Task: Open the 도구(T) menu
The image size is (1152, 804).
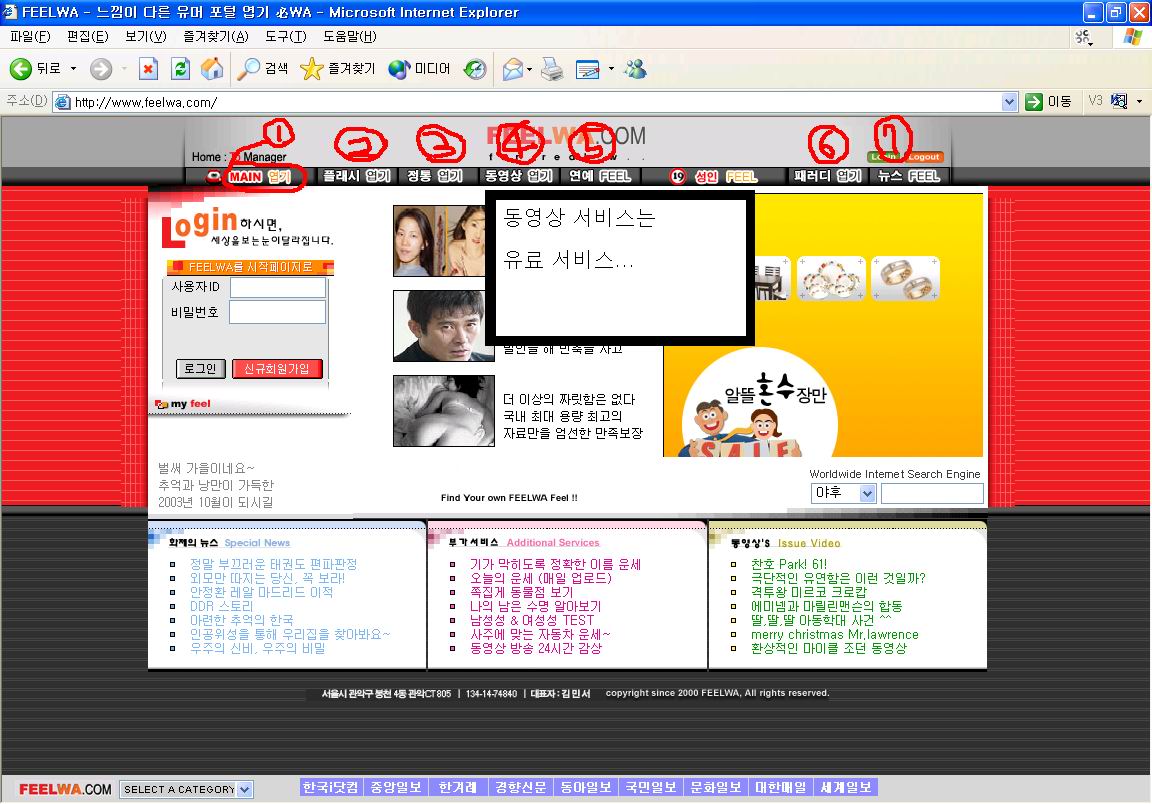Action: tap(286, 36)
